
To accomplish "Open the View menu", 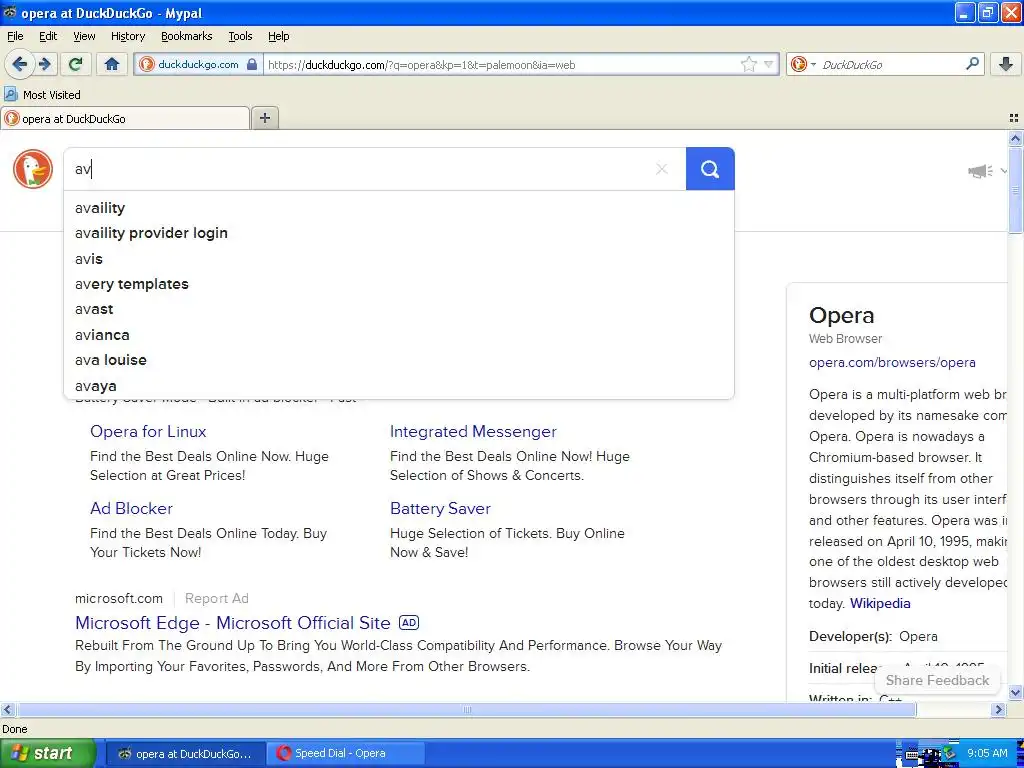I will (84, 36).
